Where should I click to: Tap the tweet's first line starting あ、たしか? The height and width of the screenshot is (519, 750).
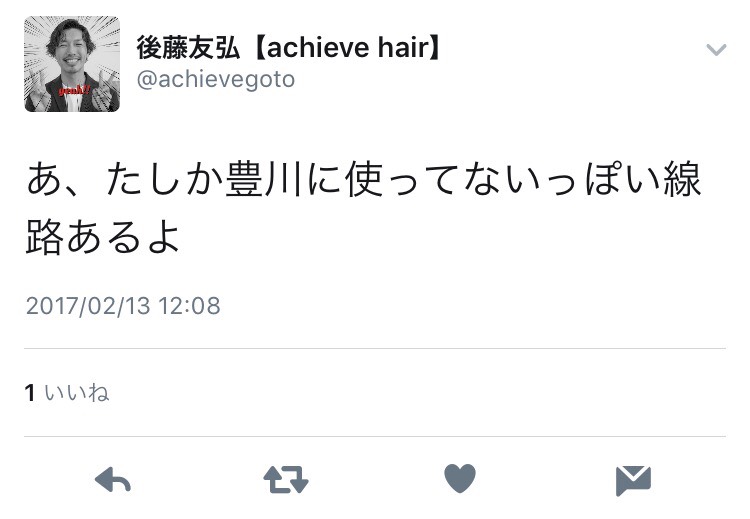364,179
